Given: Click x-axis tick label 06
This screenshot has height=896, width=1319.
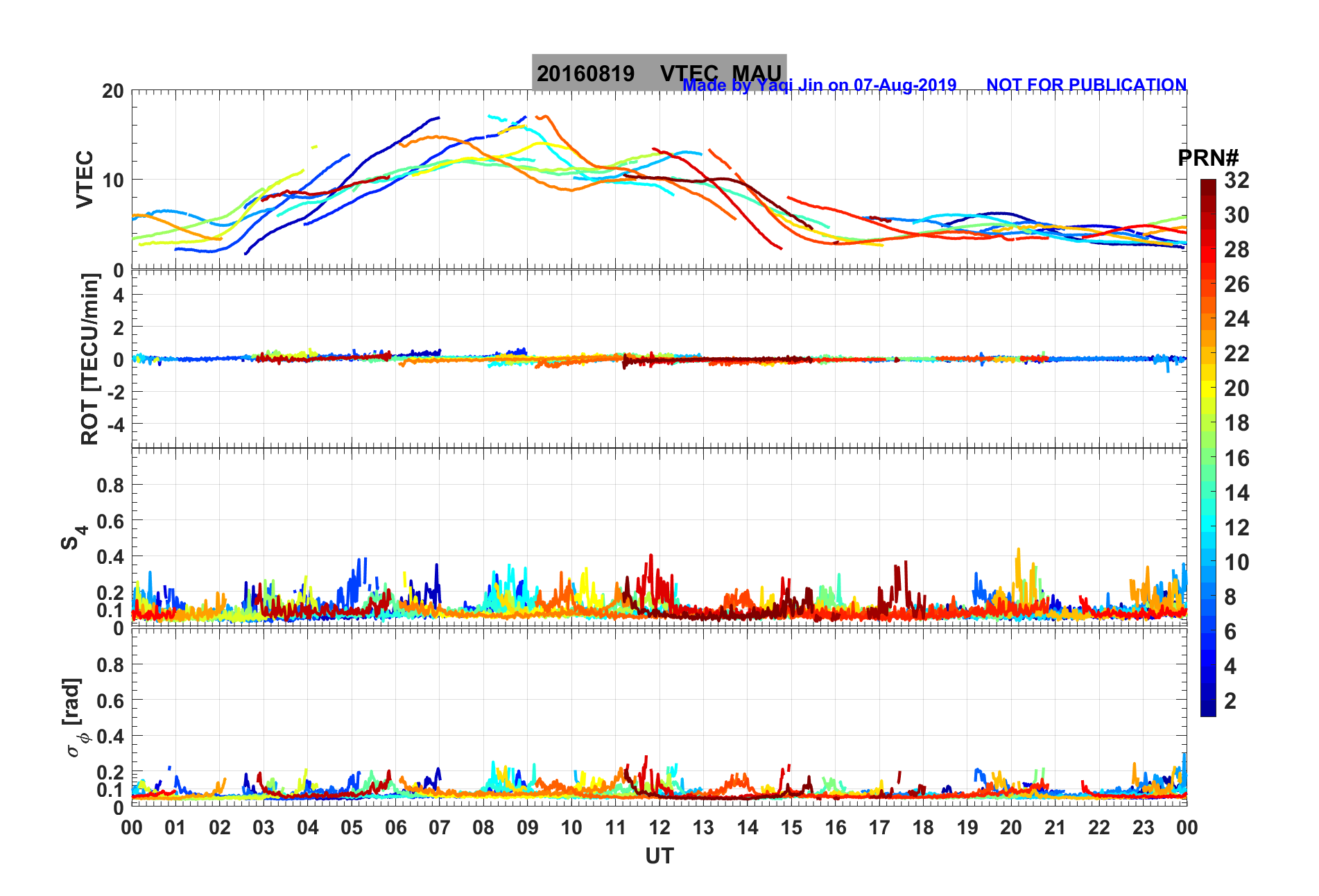Looking at the screenshot, I should (395, 827).
